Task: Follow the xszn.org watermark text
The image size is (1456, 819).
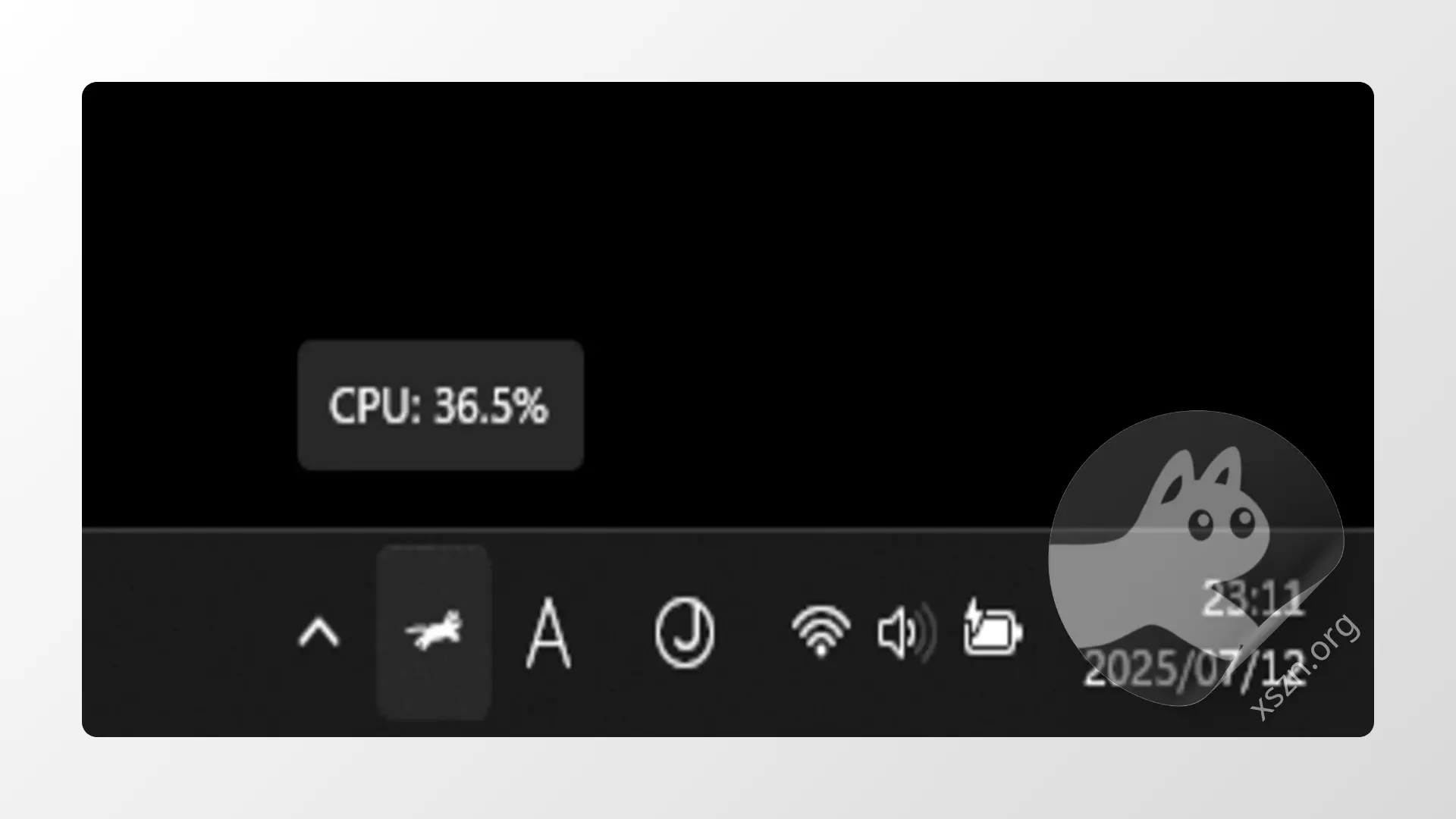Action: point(1305,667)
